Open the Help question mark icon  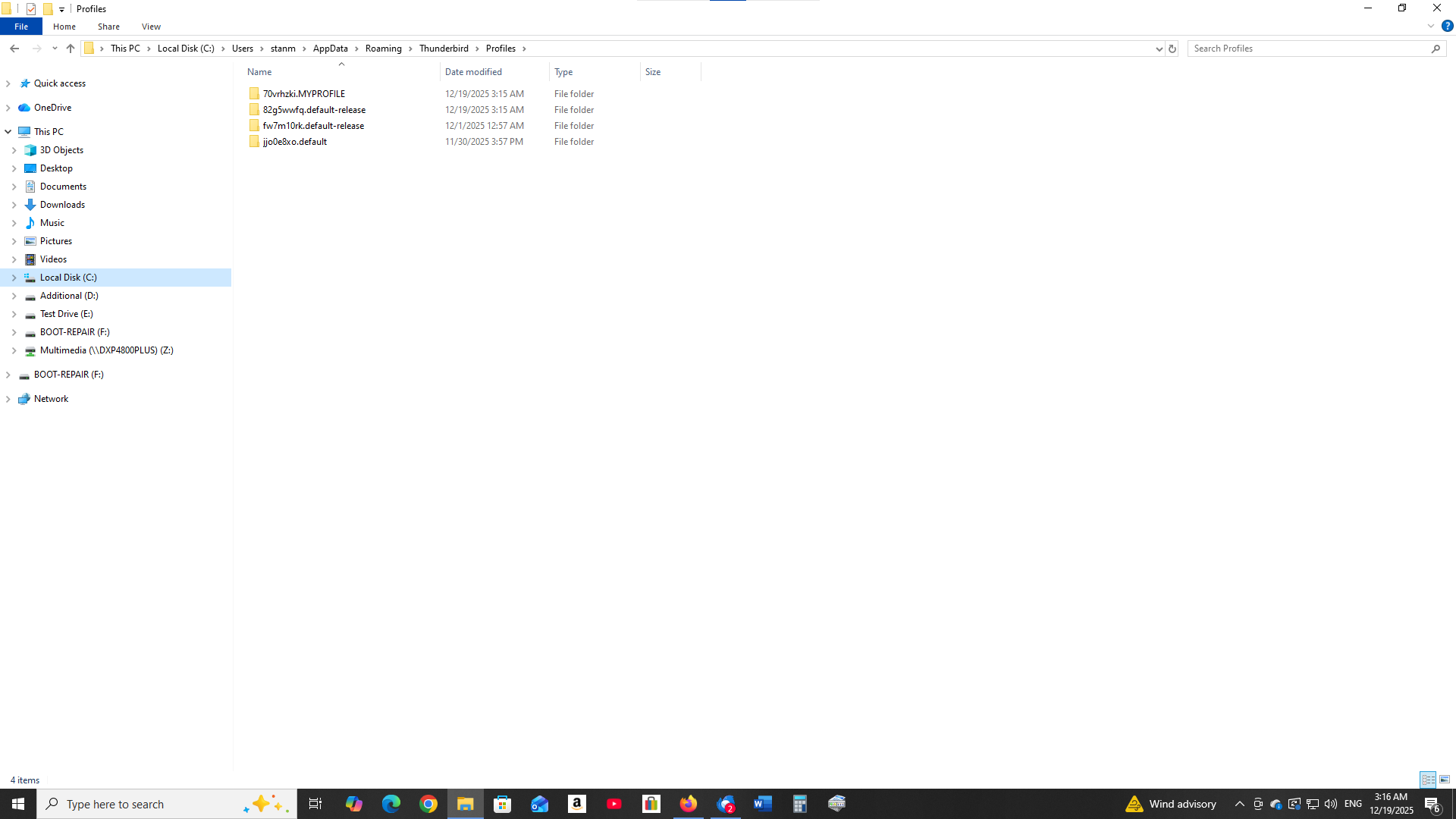click(x=1447, y=26)
